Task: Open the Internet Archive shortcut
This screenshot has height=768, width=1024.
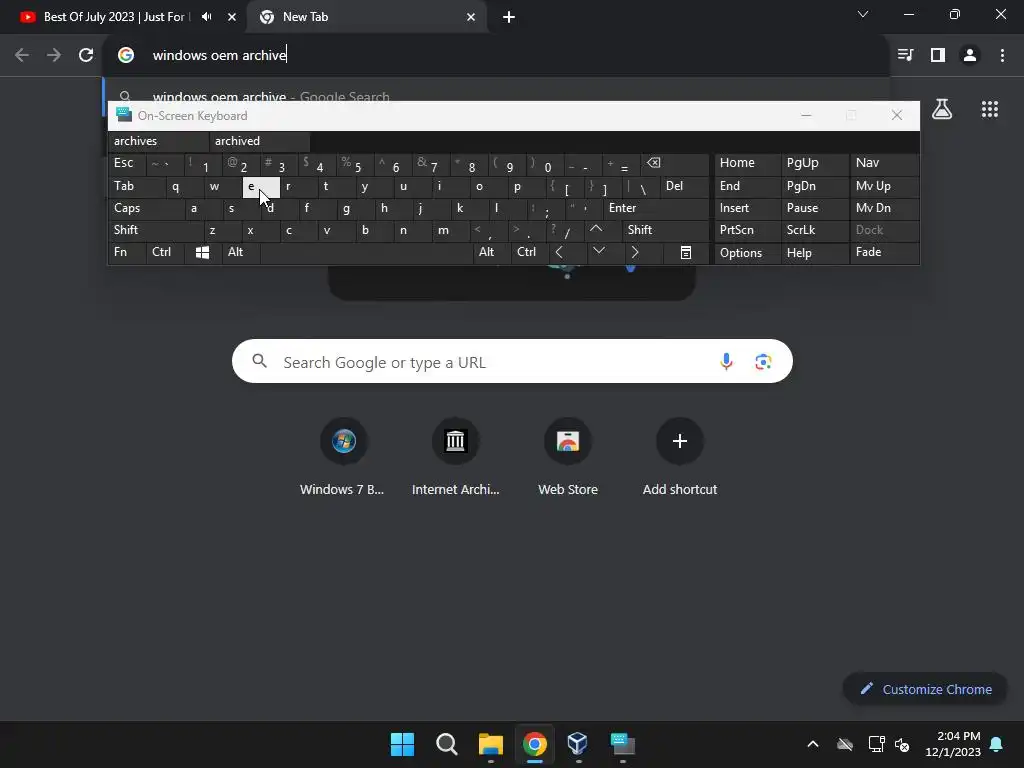Action: pyautogui.click(x=455, y=457)
